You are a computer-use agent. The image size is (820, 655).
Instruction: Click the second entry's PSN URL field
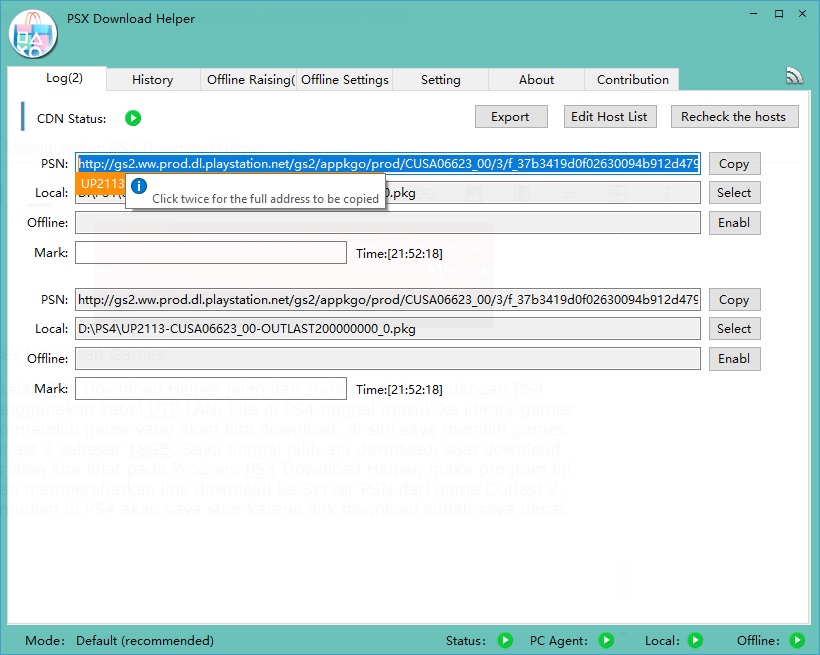click(x=388, y=300)
